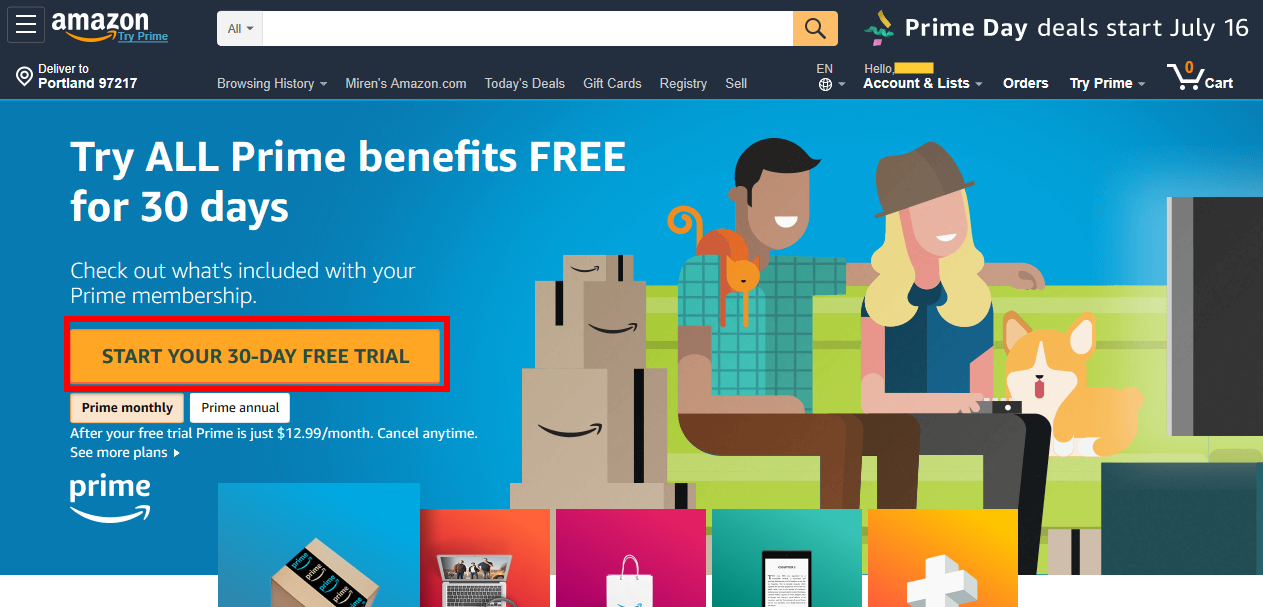
Task: Open the Kindle e-reader tile
Action: [787, 558]
